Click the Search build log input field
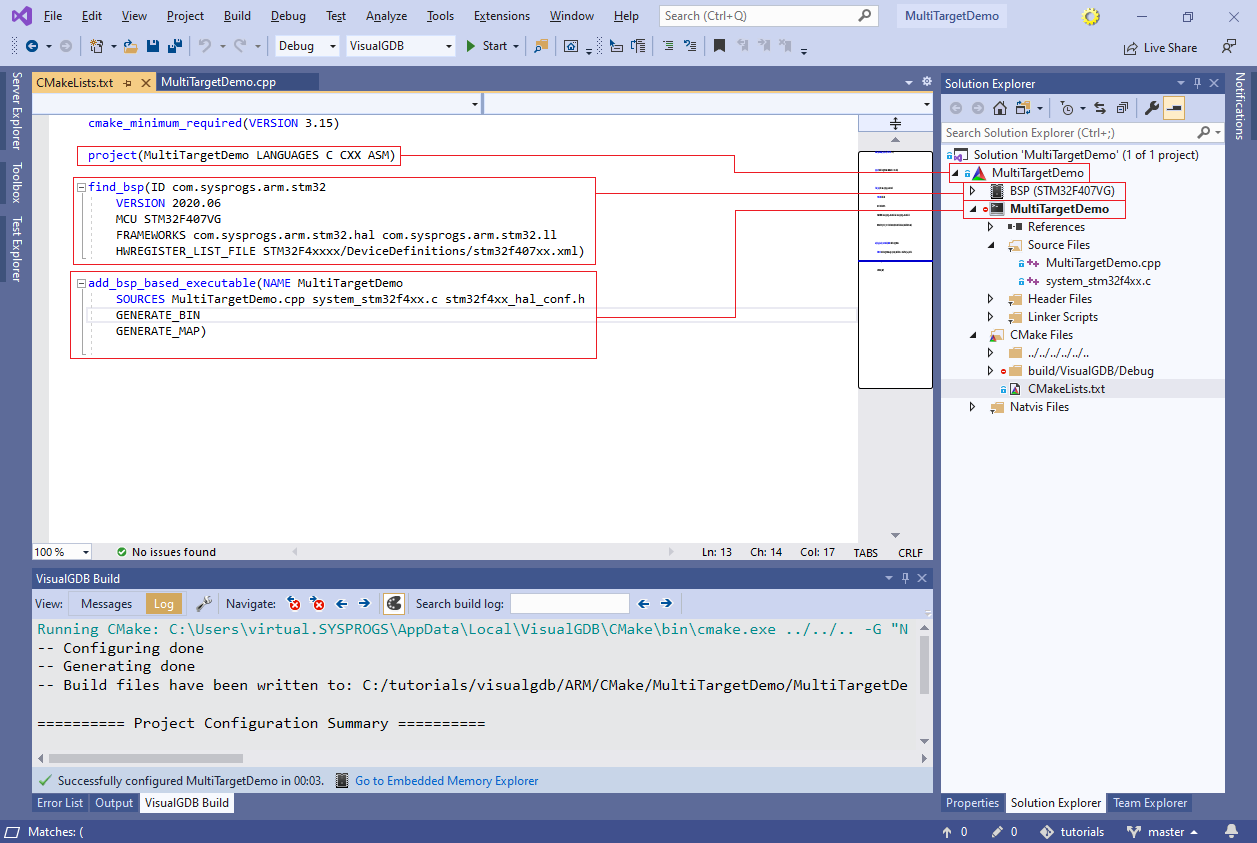The width and height of the screenshot is (1257, 843). (x=570, y=603)
